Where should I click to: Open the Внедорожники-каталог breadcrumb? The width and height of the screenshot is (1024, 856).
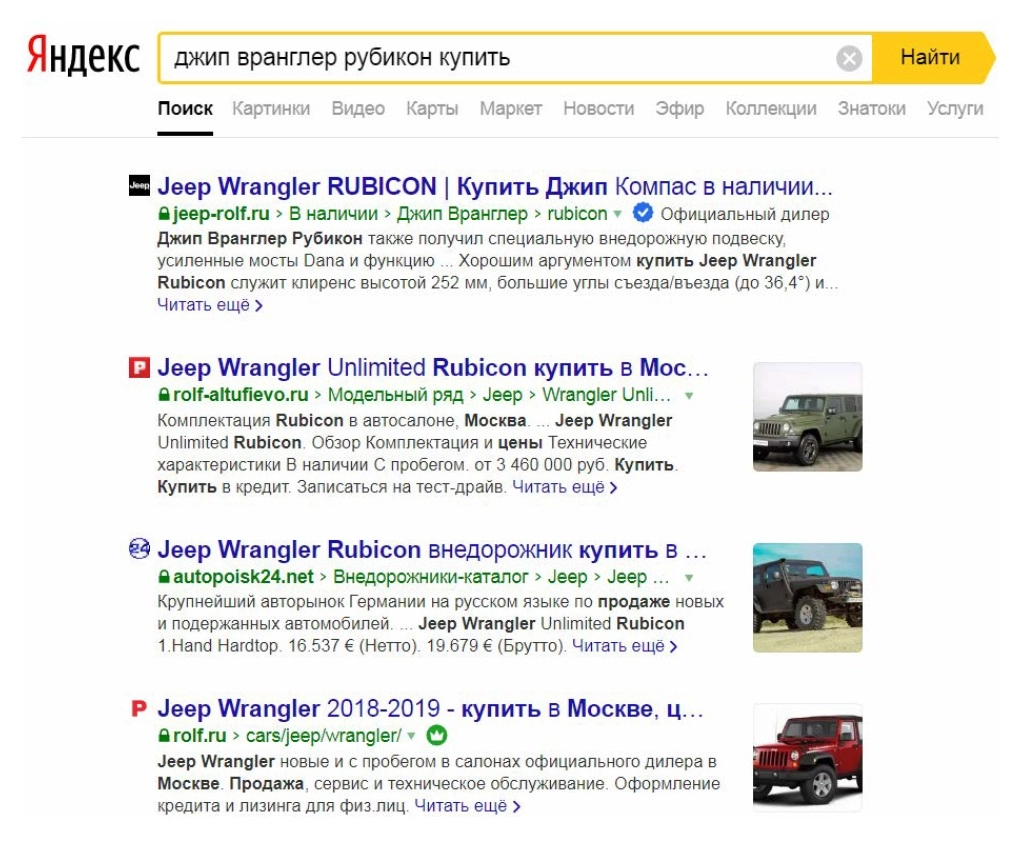430,577
